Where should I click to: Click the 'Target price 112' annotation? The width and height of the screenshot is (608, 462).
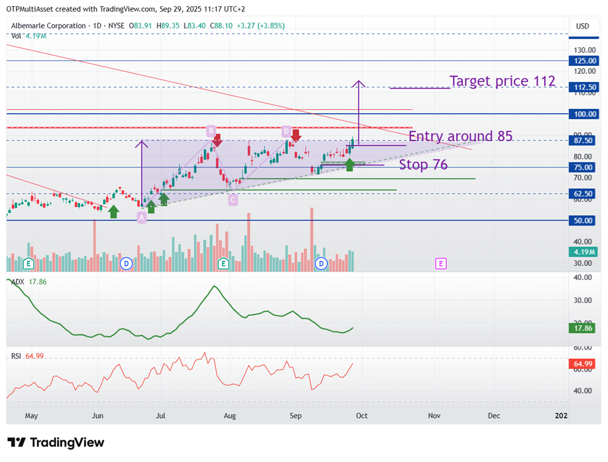pos(503,81)
